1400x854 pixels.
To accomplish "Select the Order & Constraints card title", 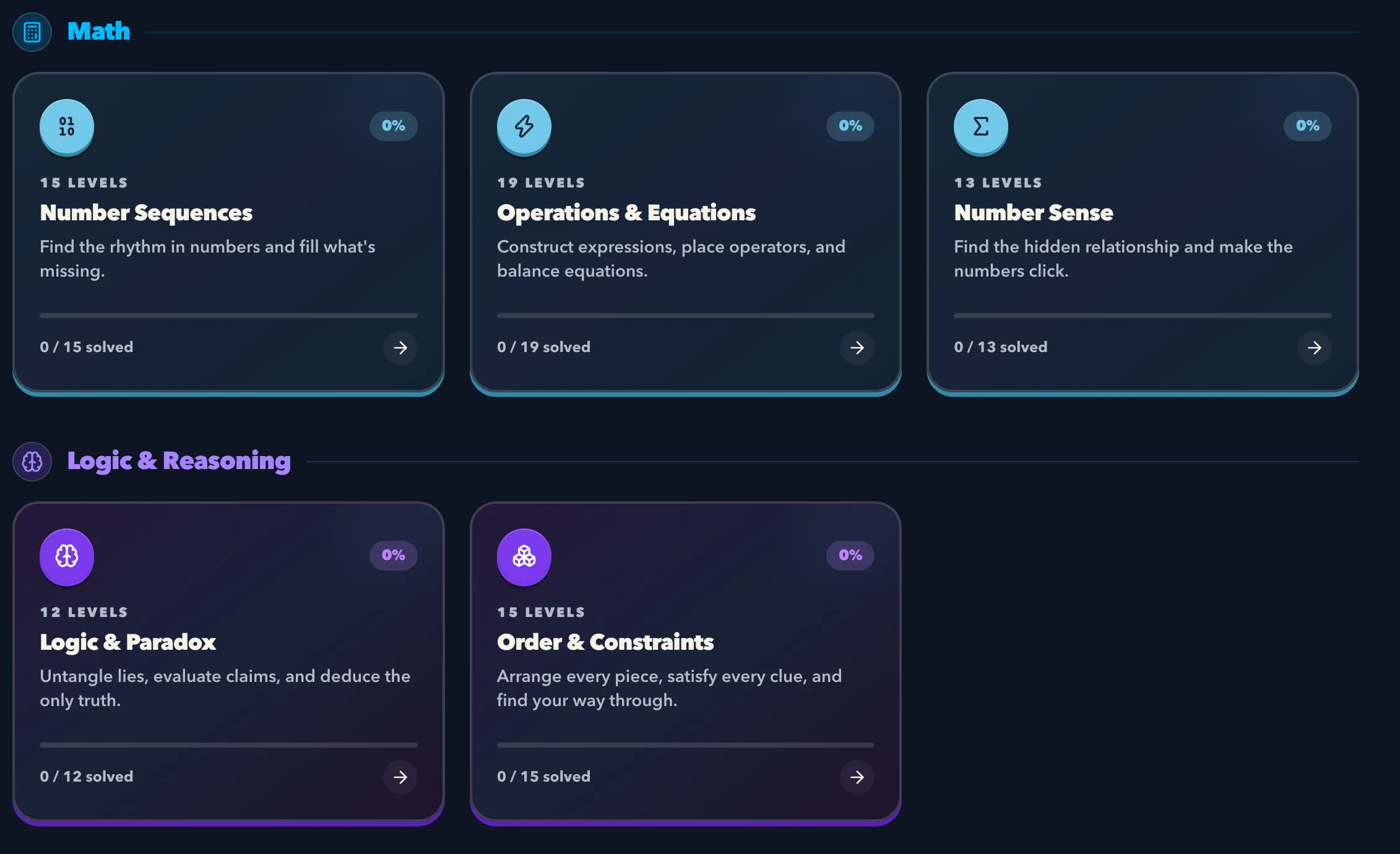I will pyautogui.click(x=605, y=642).
